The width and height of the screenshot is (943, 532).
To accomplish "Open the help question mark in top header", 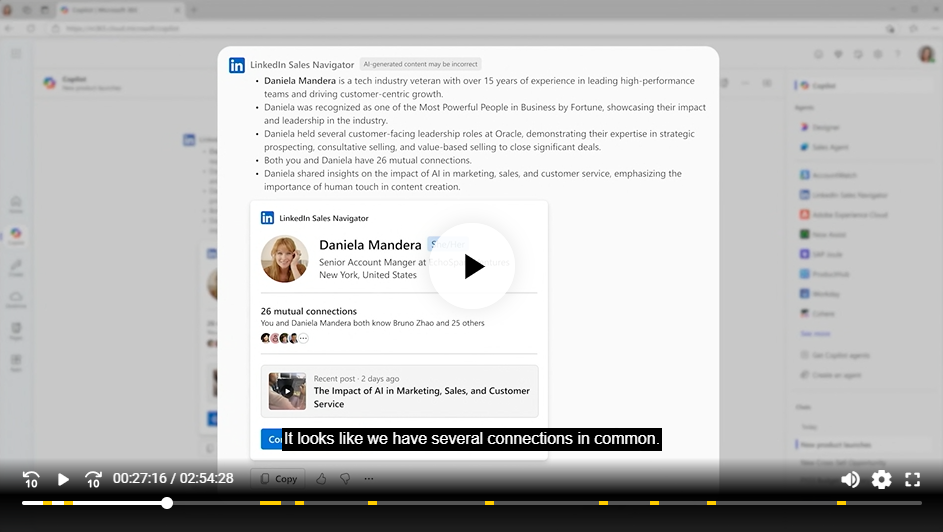I will click(x=898, y=54).
